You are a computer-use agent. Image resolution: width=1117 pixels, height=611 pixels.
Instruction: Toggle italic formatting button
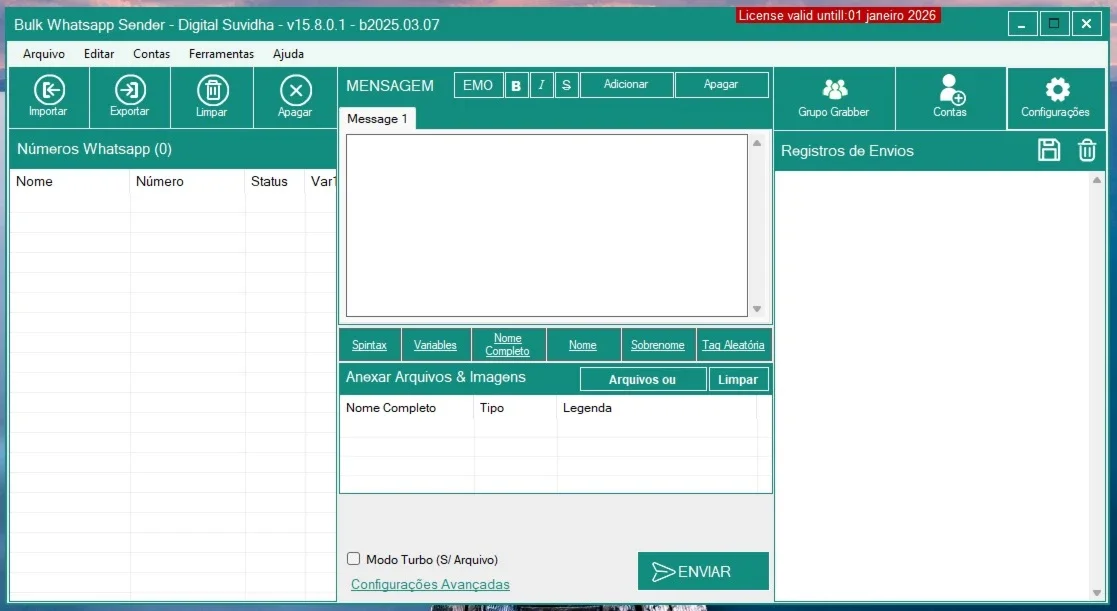pos(541,85)
